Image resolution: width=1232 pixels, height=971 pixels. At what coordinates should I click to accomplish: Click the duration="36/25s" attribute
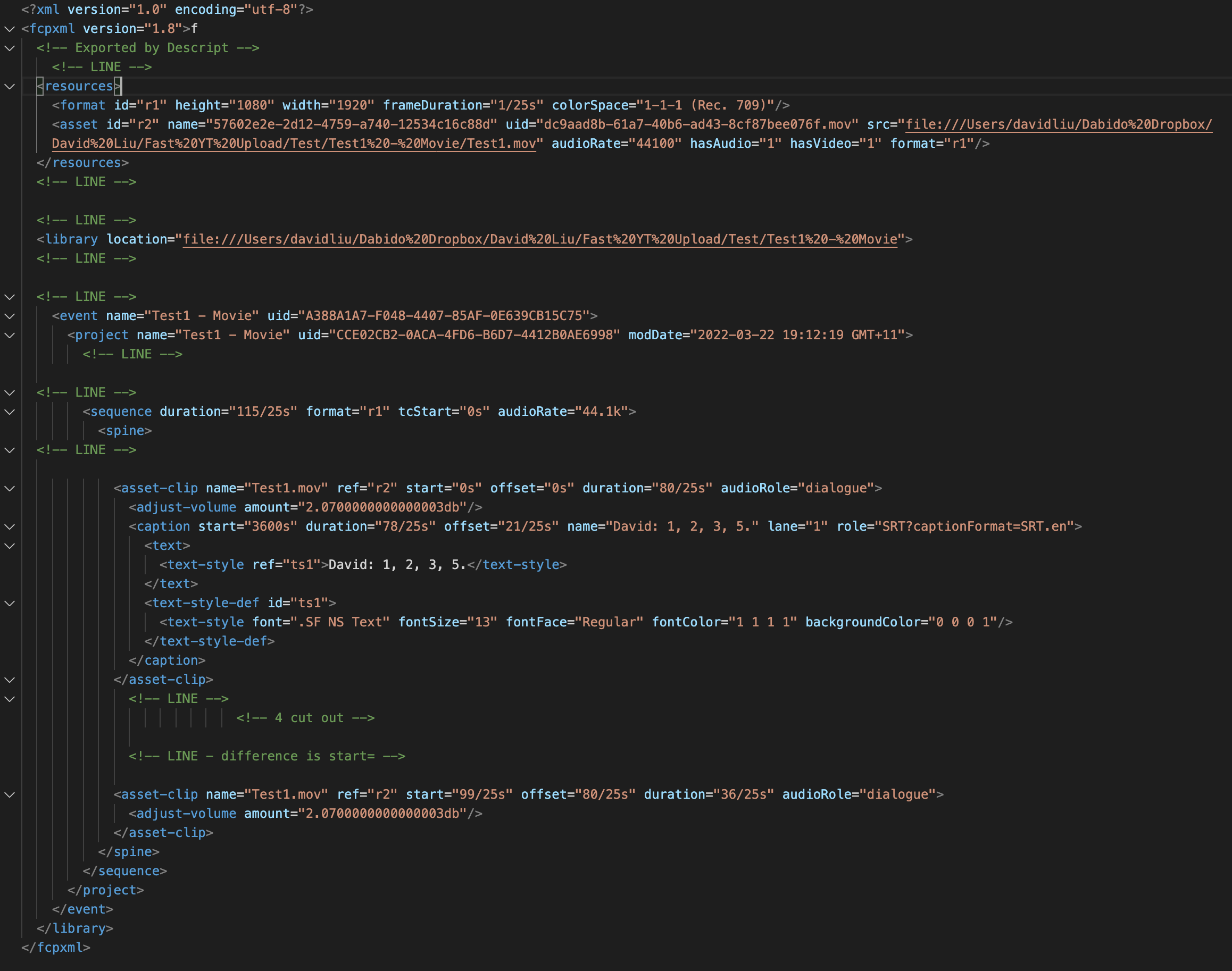click(709, 795)
